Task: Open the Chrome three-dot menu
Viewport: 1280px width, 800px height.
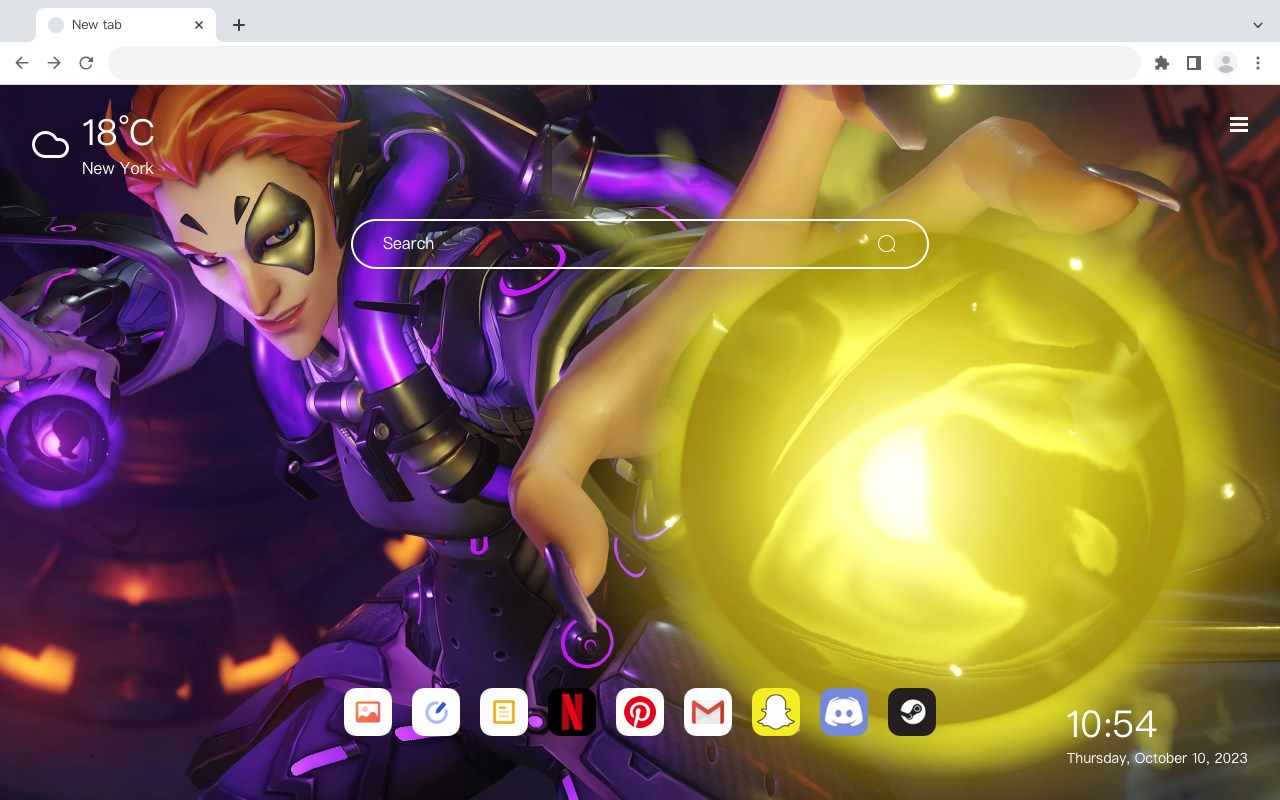Action: 1258,63
